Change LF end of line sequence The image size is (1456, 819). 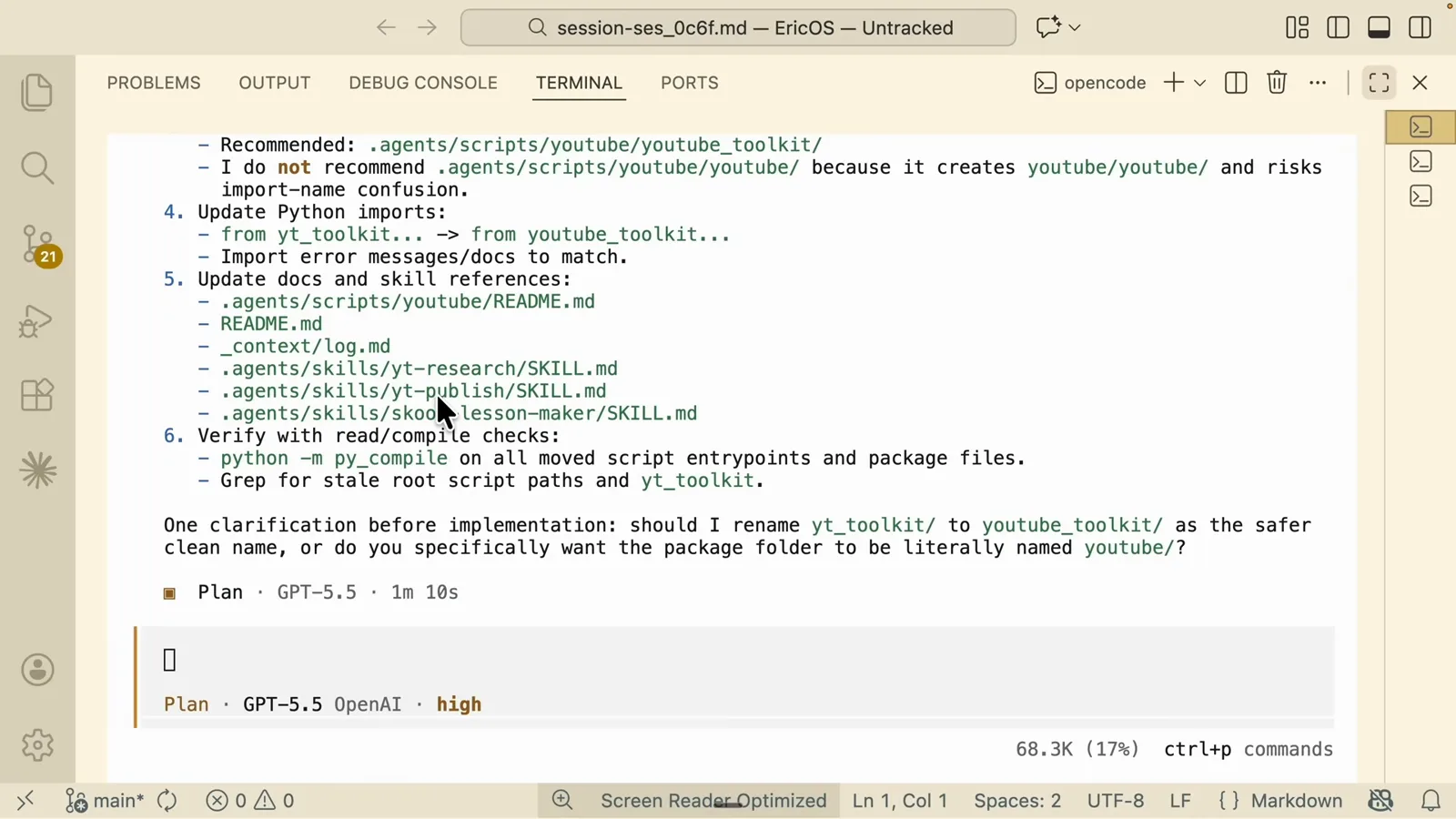(x=1180, y=801)
